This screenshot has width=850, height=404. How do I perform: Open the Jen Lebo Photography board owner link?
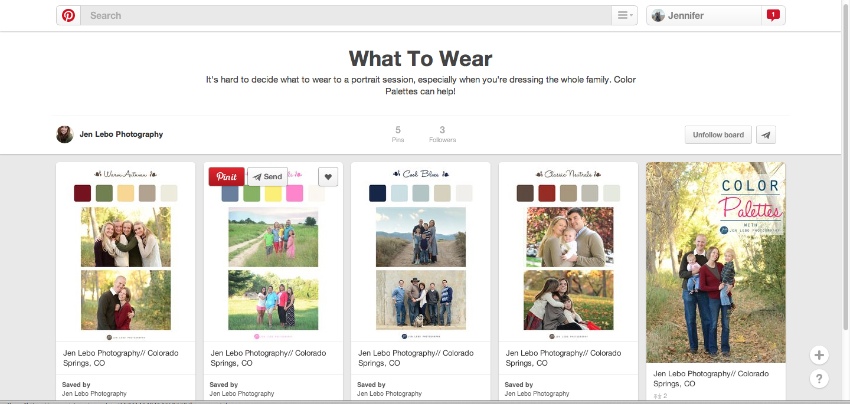click(121, 134)
